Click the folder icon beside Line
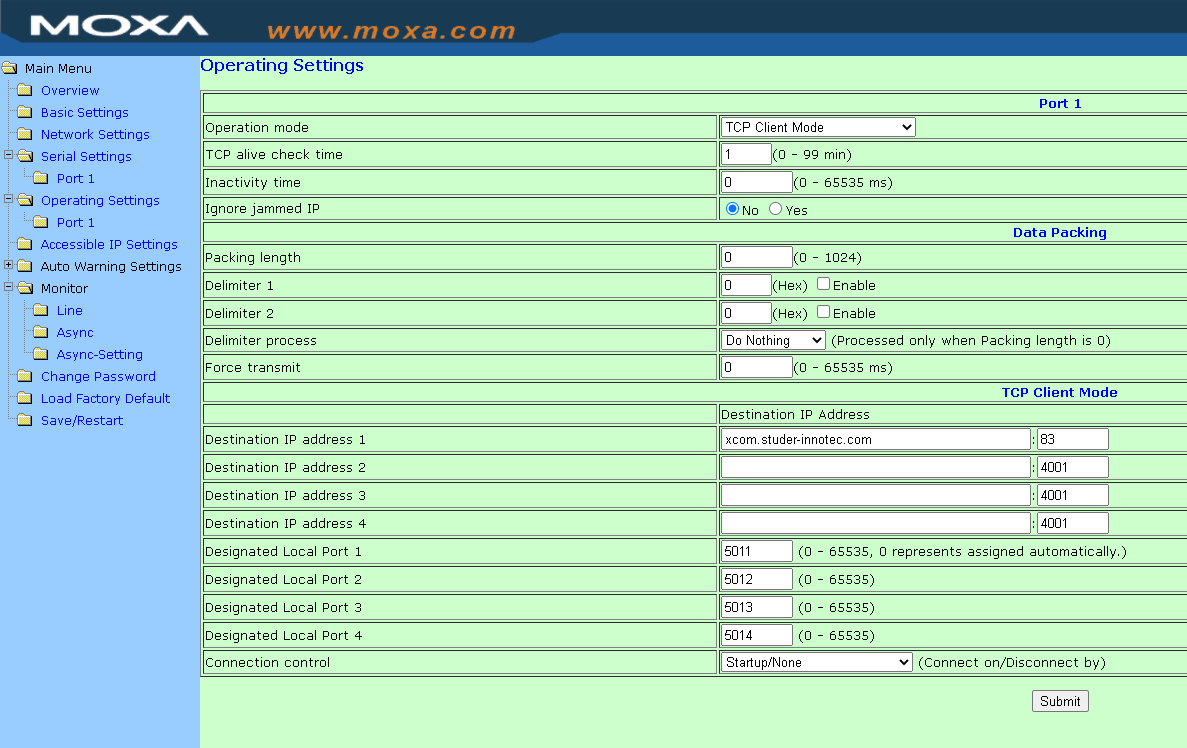Screen dimensions: 1187x748 point(41,310)
